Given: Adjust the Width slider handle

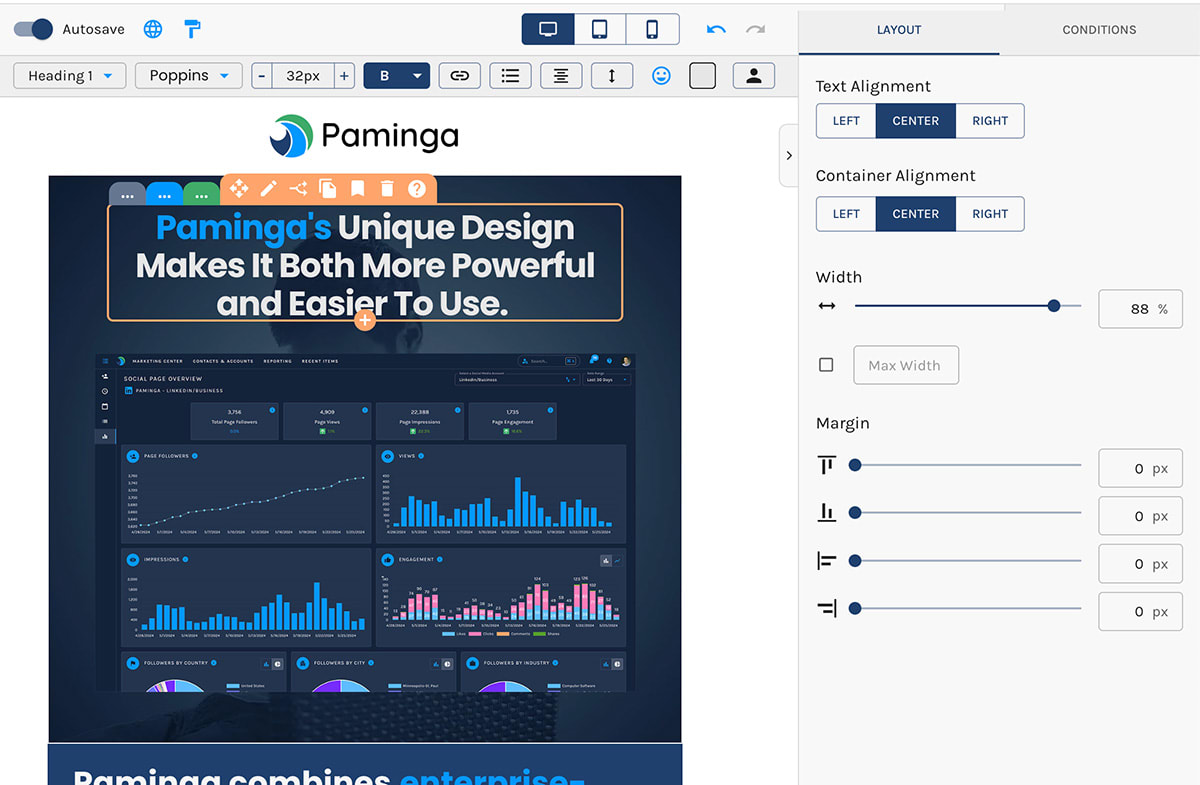Looking at the screenshot, I should 1053,306.
